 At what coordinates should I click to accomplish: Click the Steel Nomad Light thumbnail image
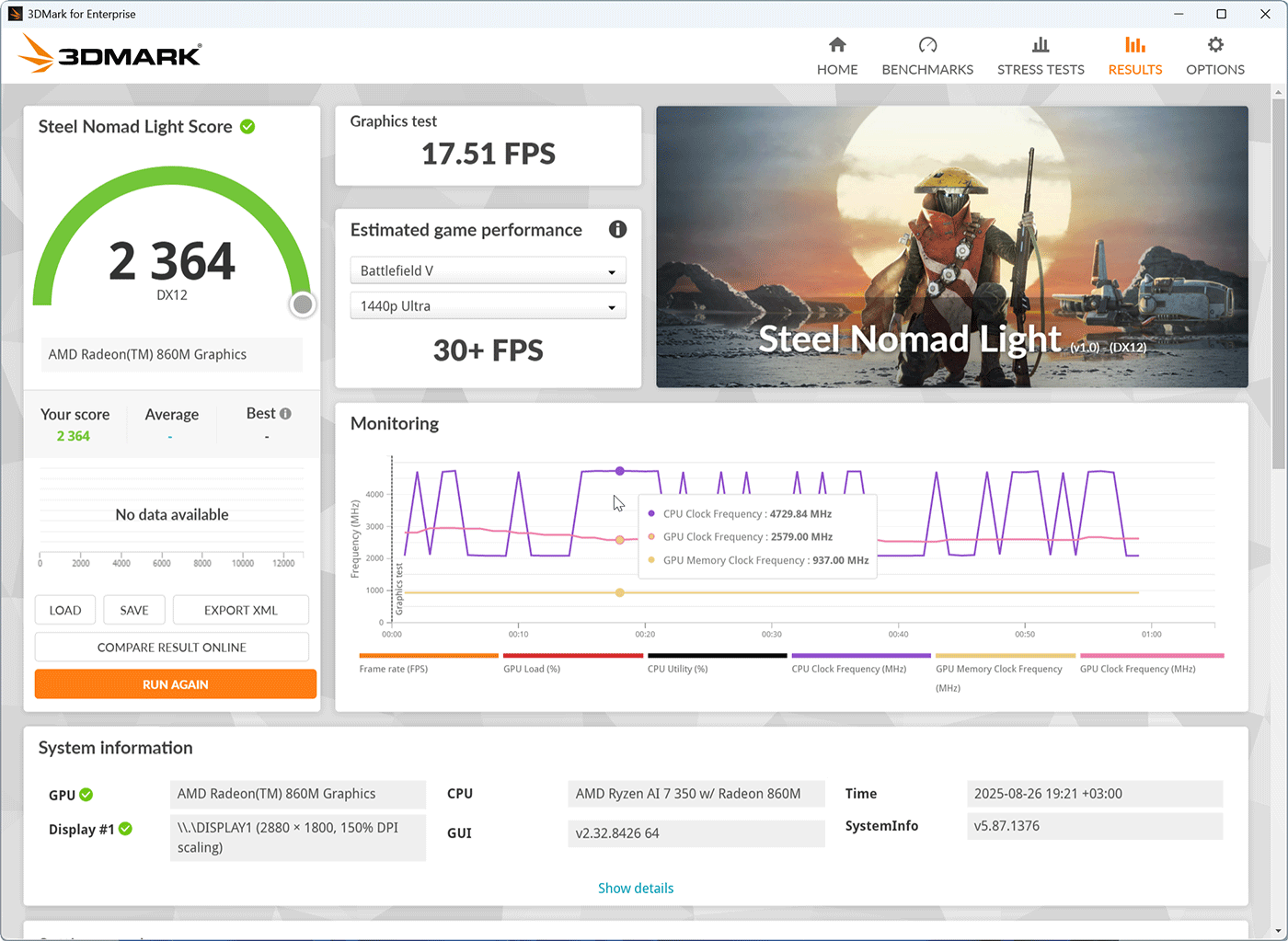point(952,247)
